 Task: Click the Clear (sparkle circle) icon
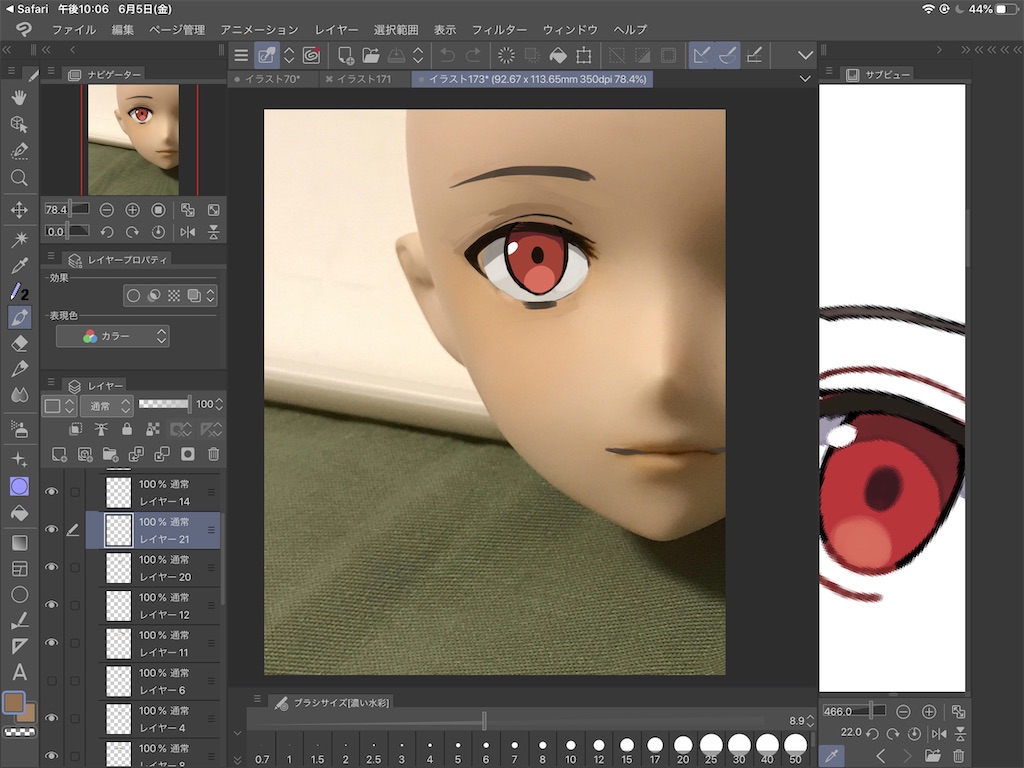pyautogui.click(x=506, y=56)
